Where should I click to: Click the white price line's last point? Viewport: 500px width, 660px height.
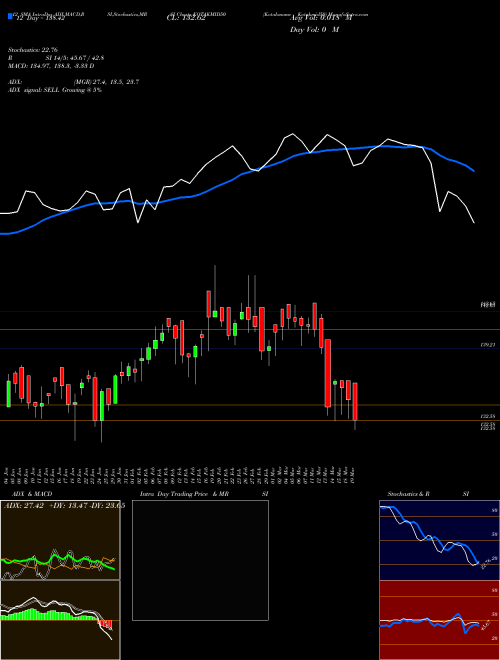click(x=474, y=222)
